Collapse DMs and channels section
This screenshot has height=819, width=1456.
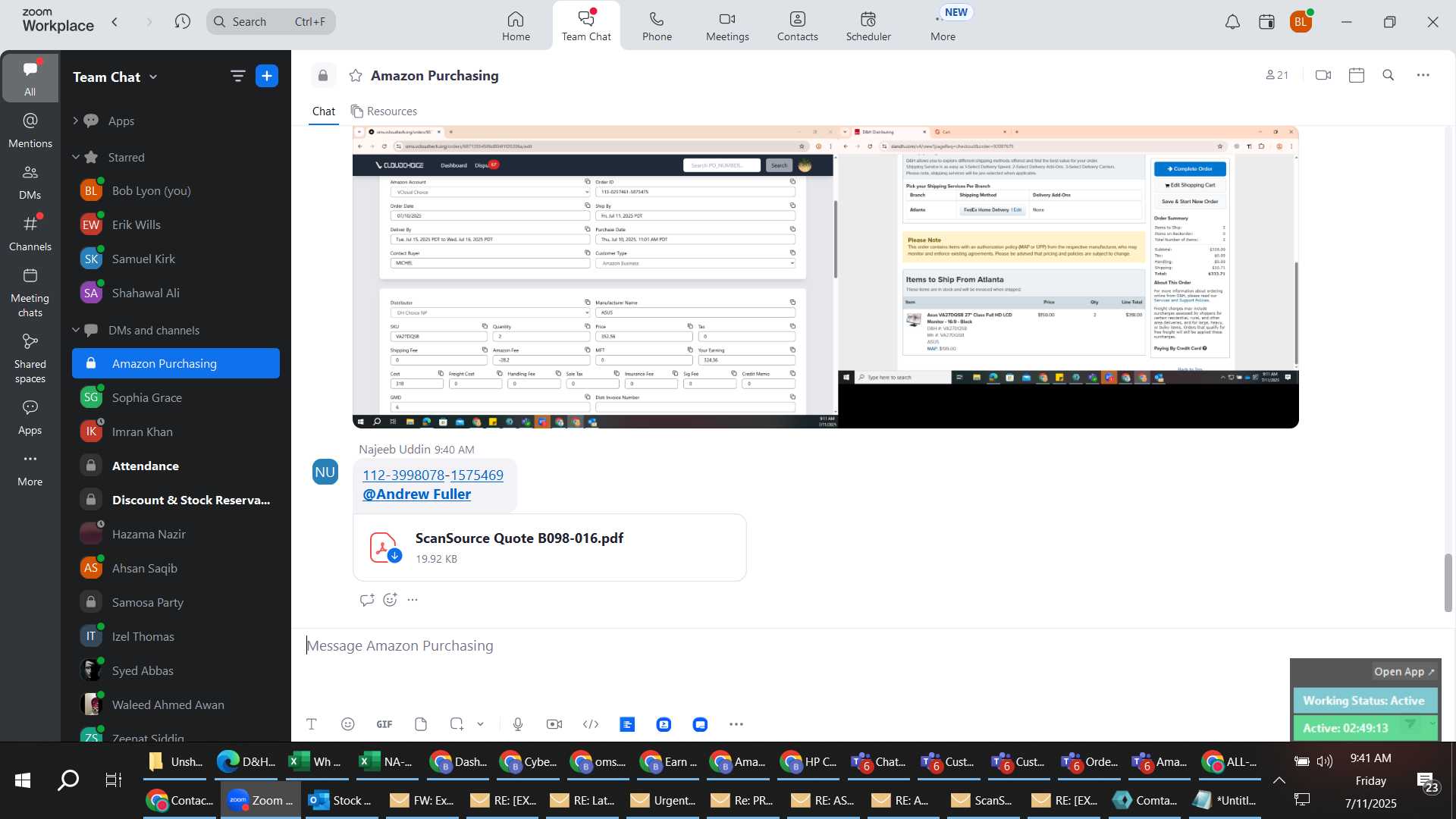tap(75, 330)
